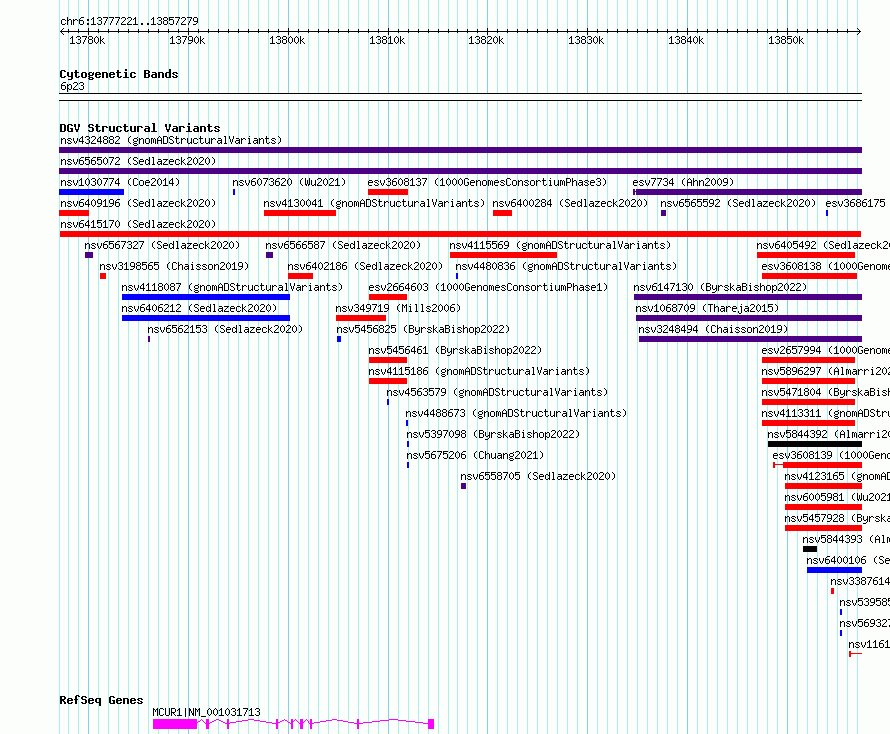Click the nsv4324882 gnomAD variant label
The image size is (890, 734).
[171, 140]
